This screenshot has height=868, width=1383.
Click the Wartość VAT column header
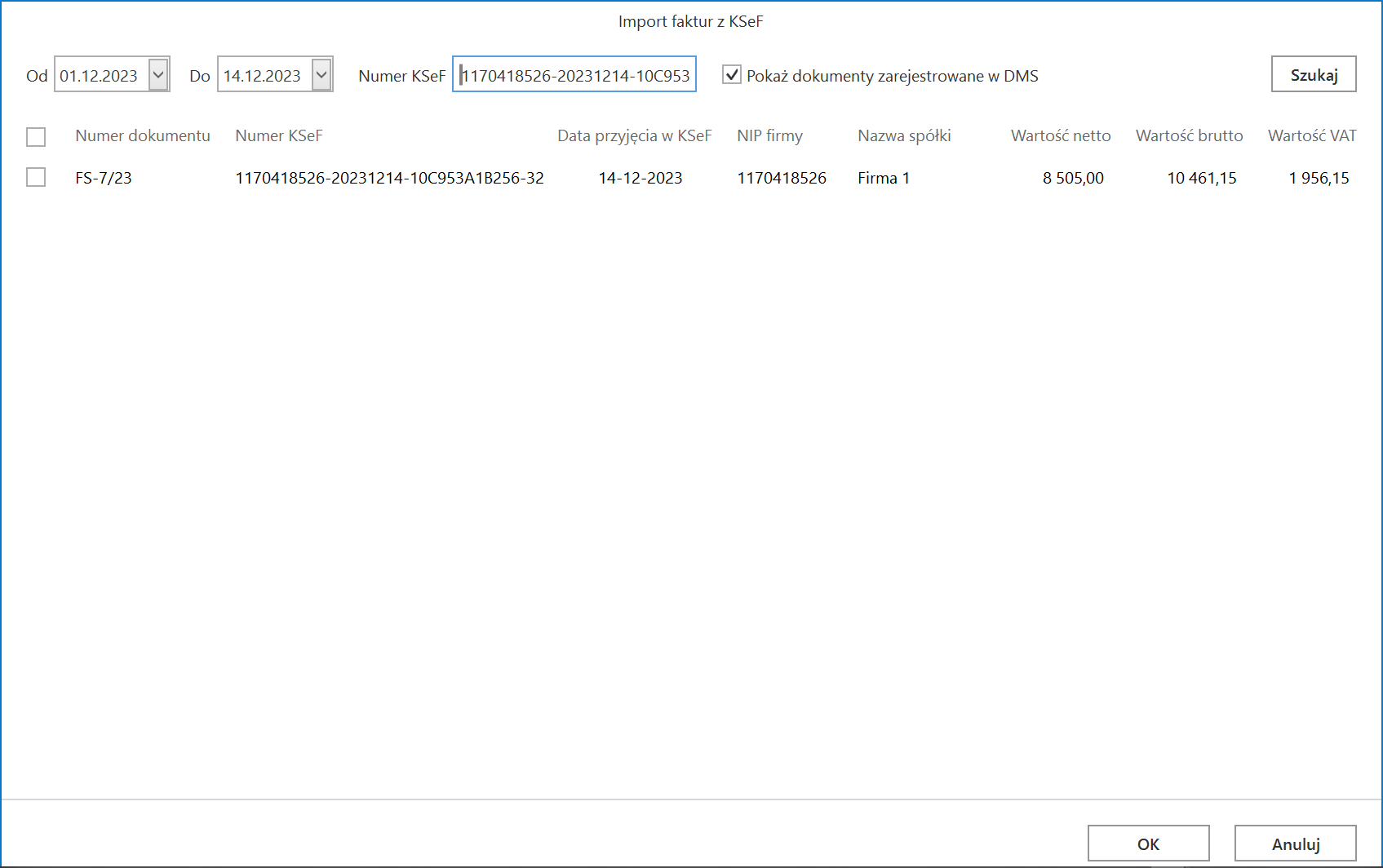coord(1312,135)
